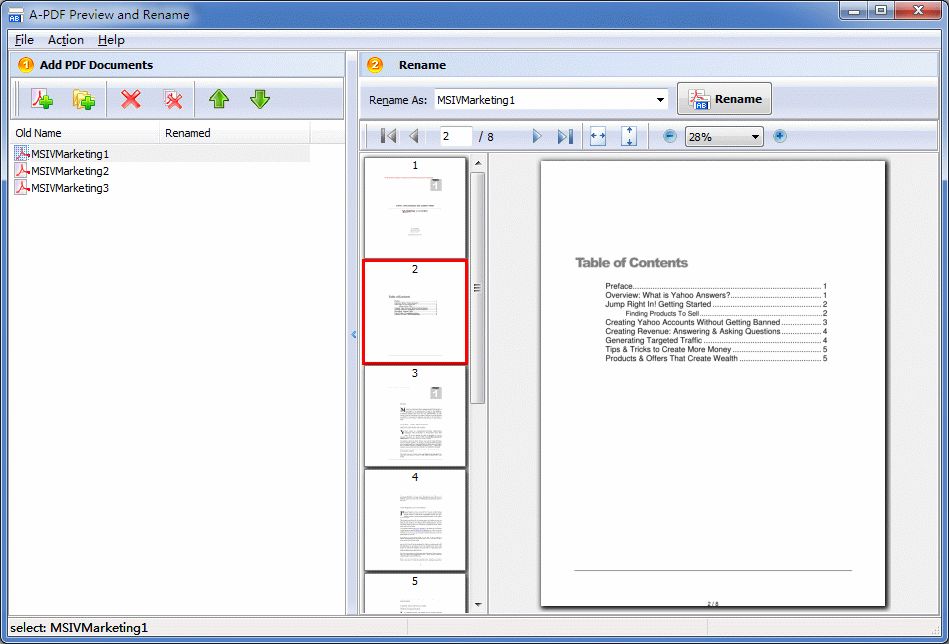Open the 28% zoom level dropdown
The image size is (949, 644).
coord(755,137)
